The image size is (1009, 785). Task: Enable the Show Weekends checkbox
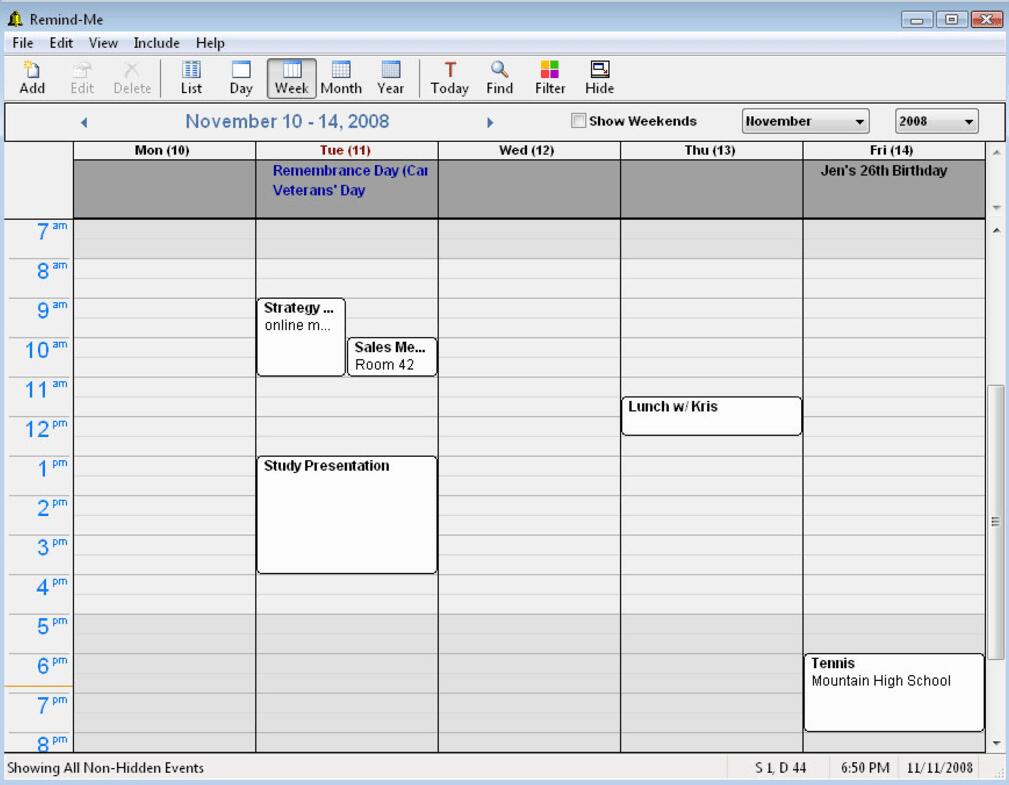[578, 121]
